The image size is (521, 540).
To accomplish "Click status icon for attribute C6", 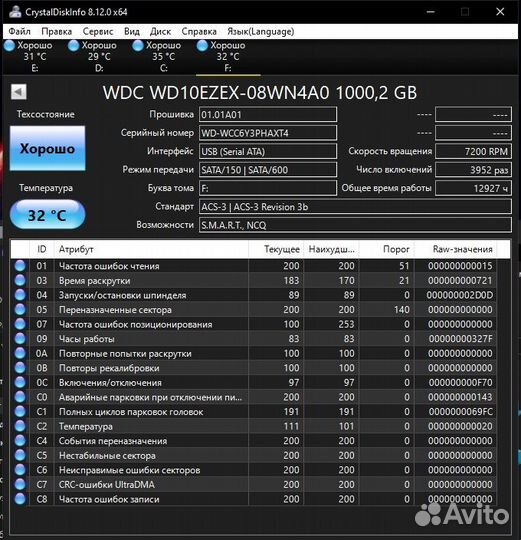I will pyautogui.click(x=20, y=470).
